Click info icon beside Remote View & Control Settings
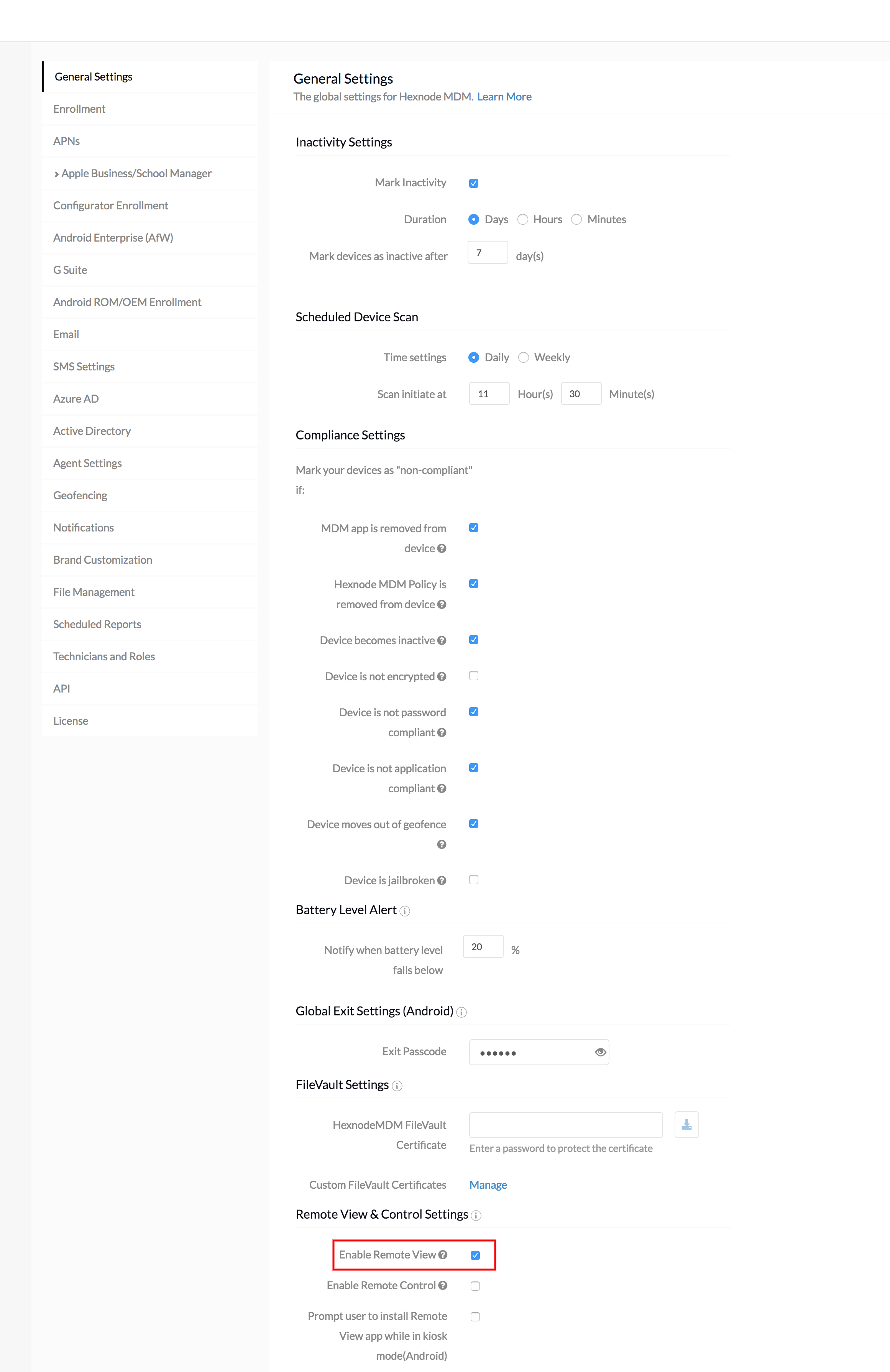890x1372 pixels. [x=476, y=1216]
